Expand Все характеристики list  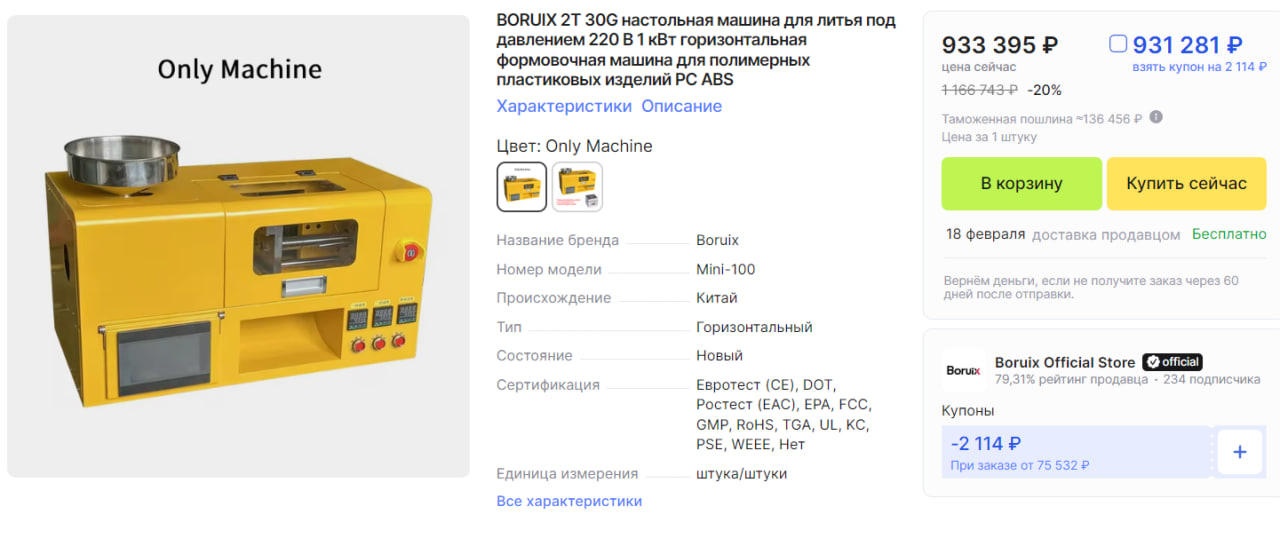point(569,501)
